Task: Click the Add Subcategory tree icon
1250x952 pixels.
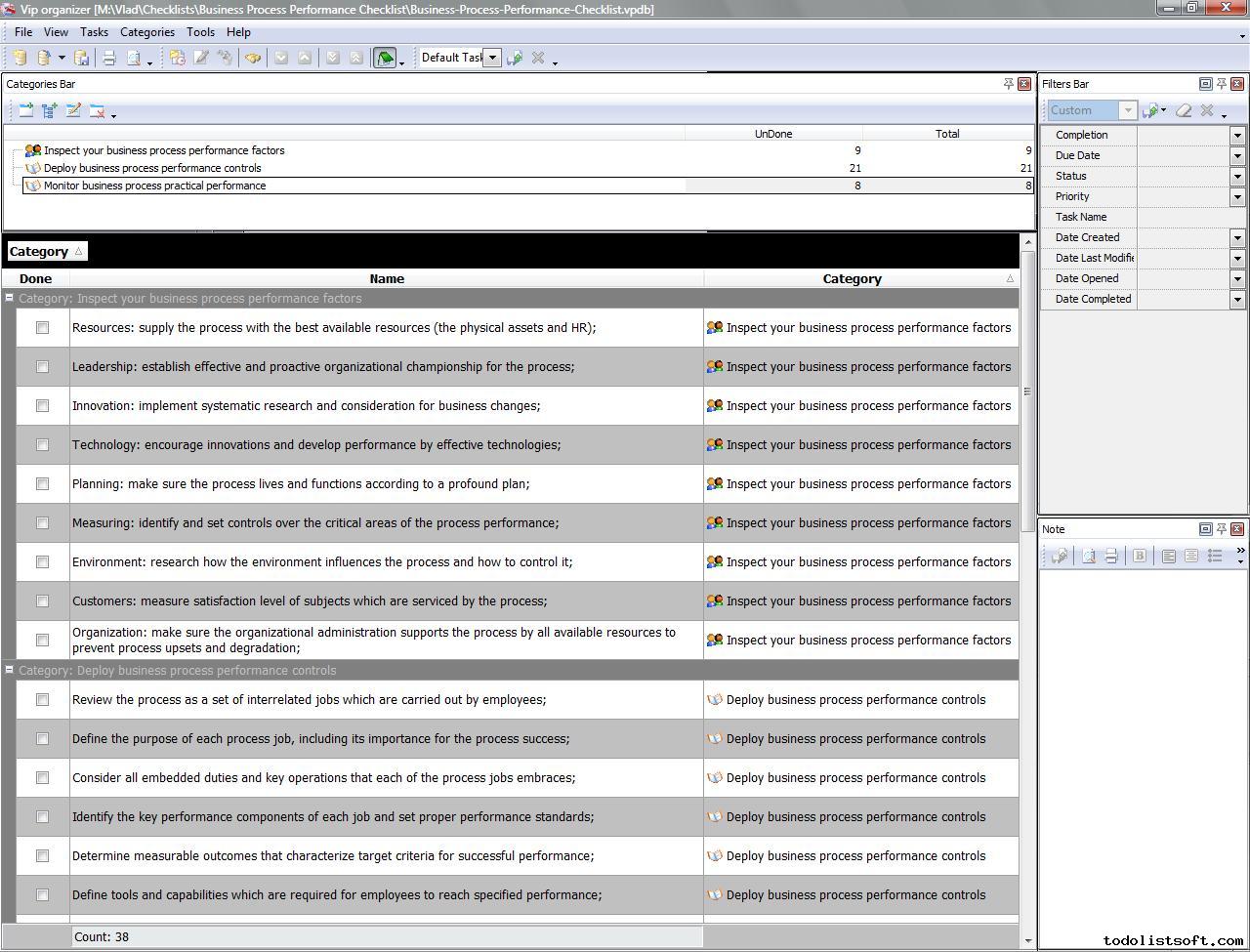Action: pos(50,110)
